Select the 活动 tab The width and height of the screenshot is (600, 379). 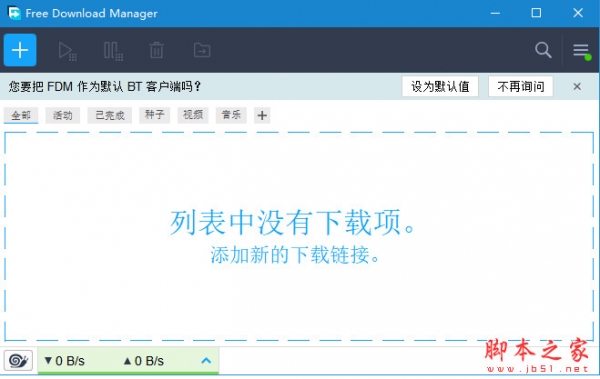click(62, 115)
